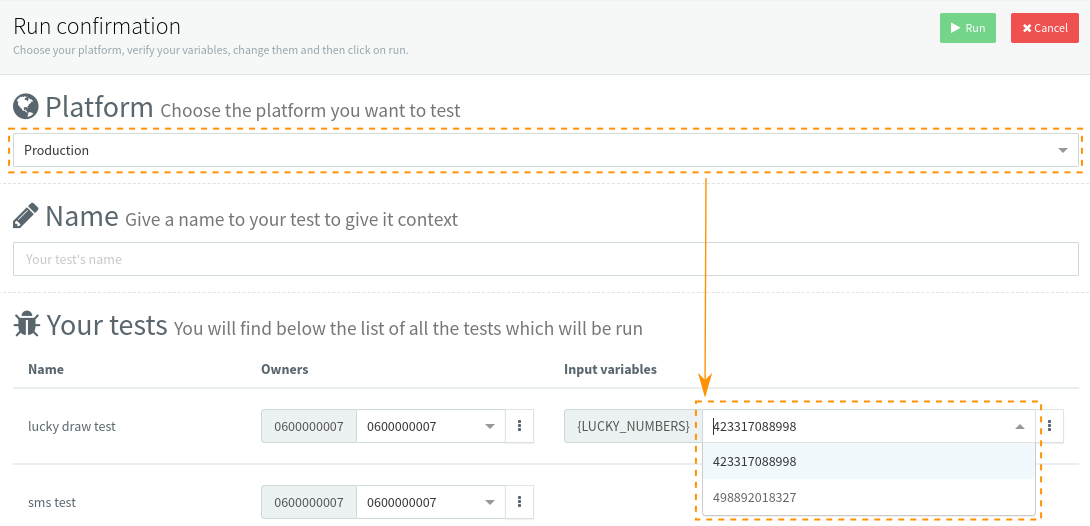Click the globe icon beside Platform heading
Screen dimensions: 1090x526
point(26,106)
